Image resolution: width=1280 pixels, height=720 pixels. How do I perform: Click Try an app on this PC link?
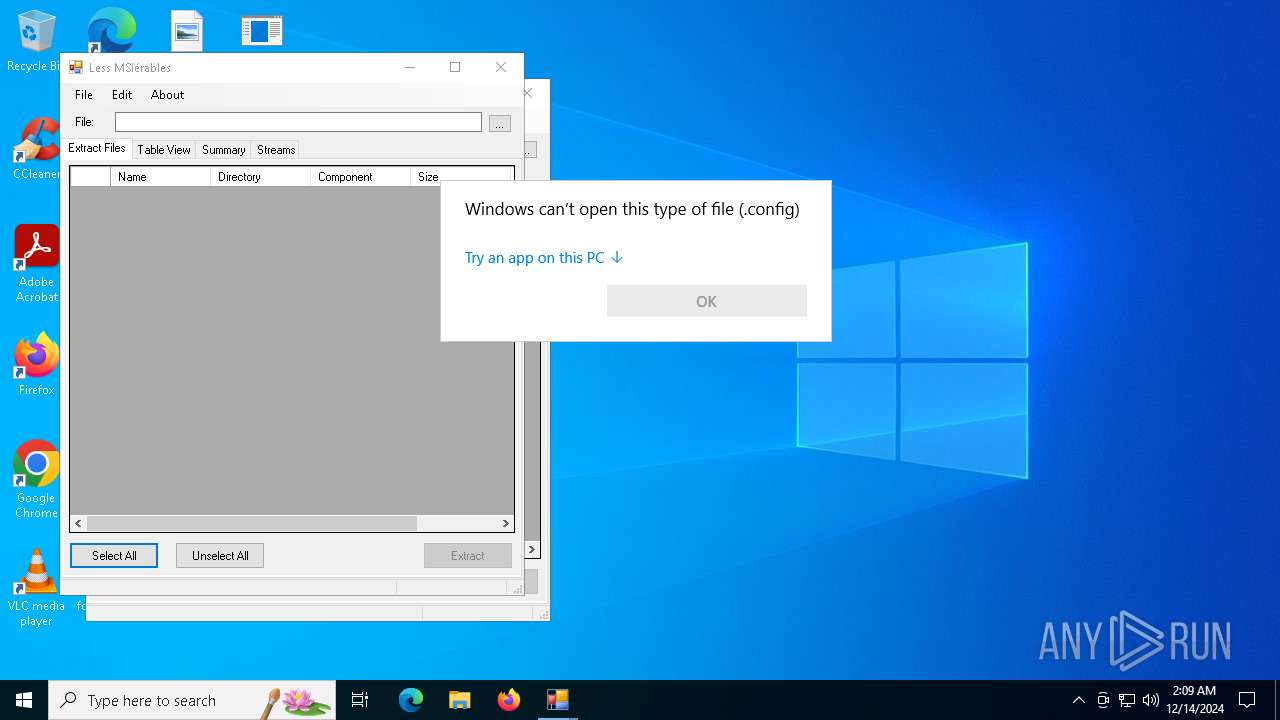click(544, 258)
